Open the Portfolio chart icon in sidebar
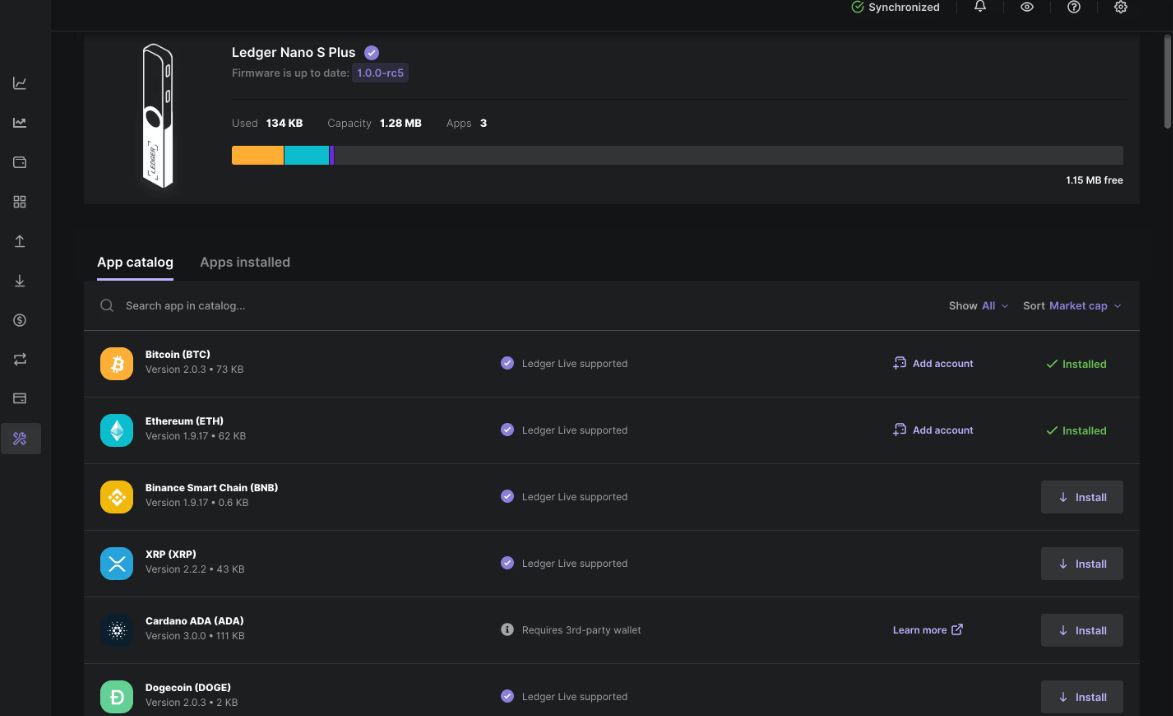1173x716 pixels. point(19,83)
